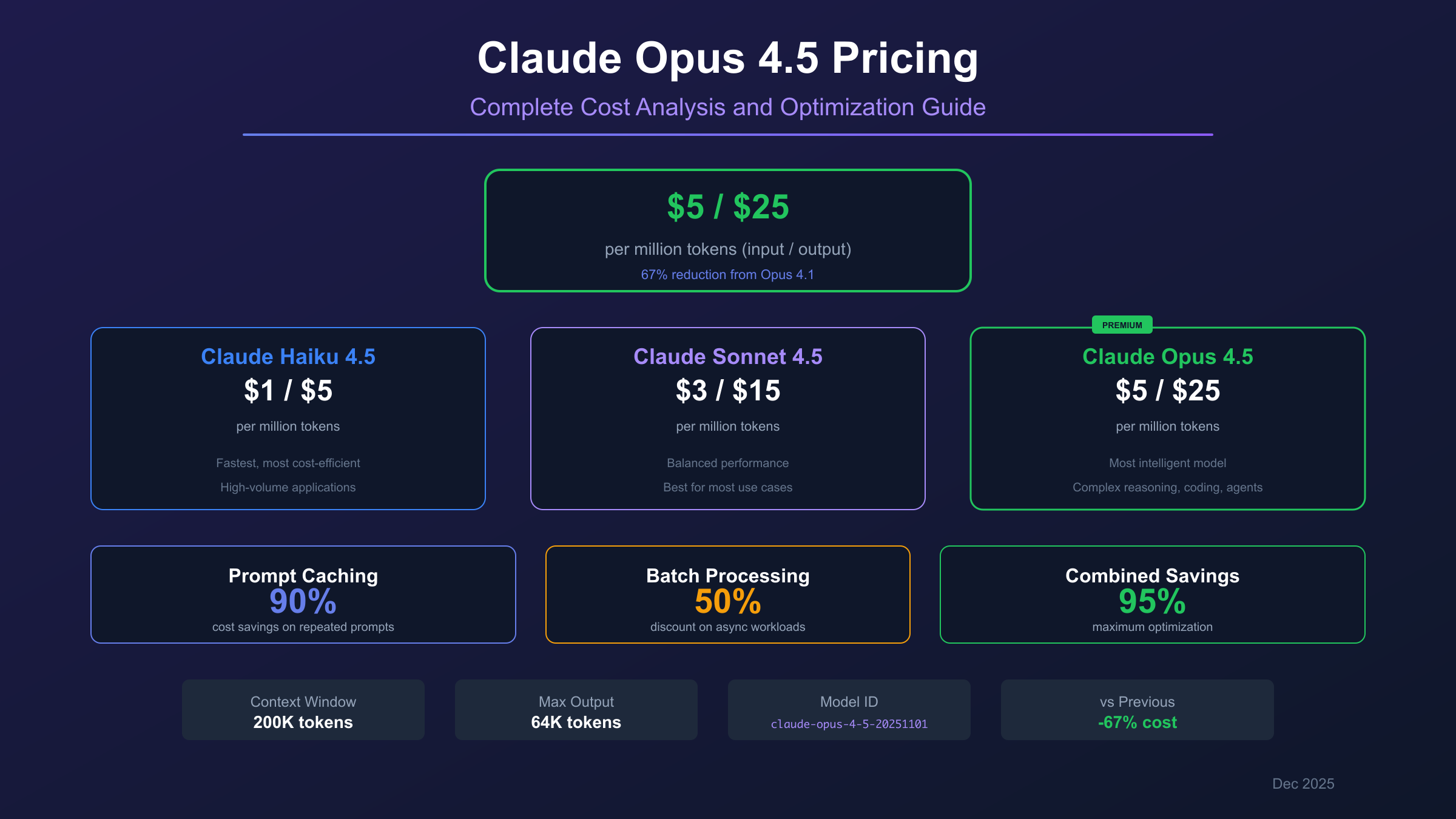Click the Claude Opus 4.5 card title
The height and width of the screenshot is (819, 1456).
[x=1167, y=357]
